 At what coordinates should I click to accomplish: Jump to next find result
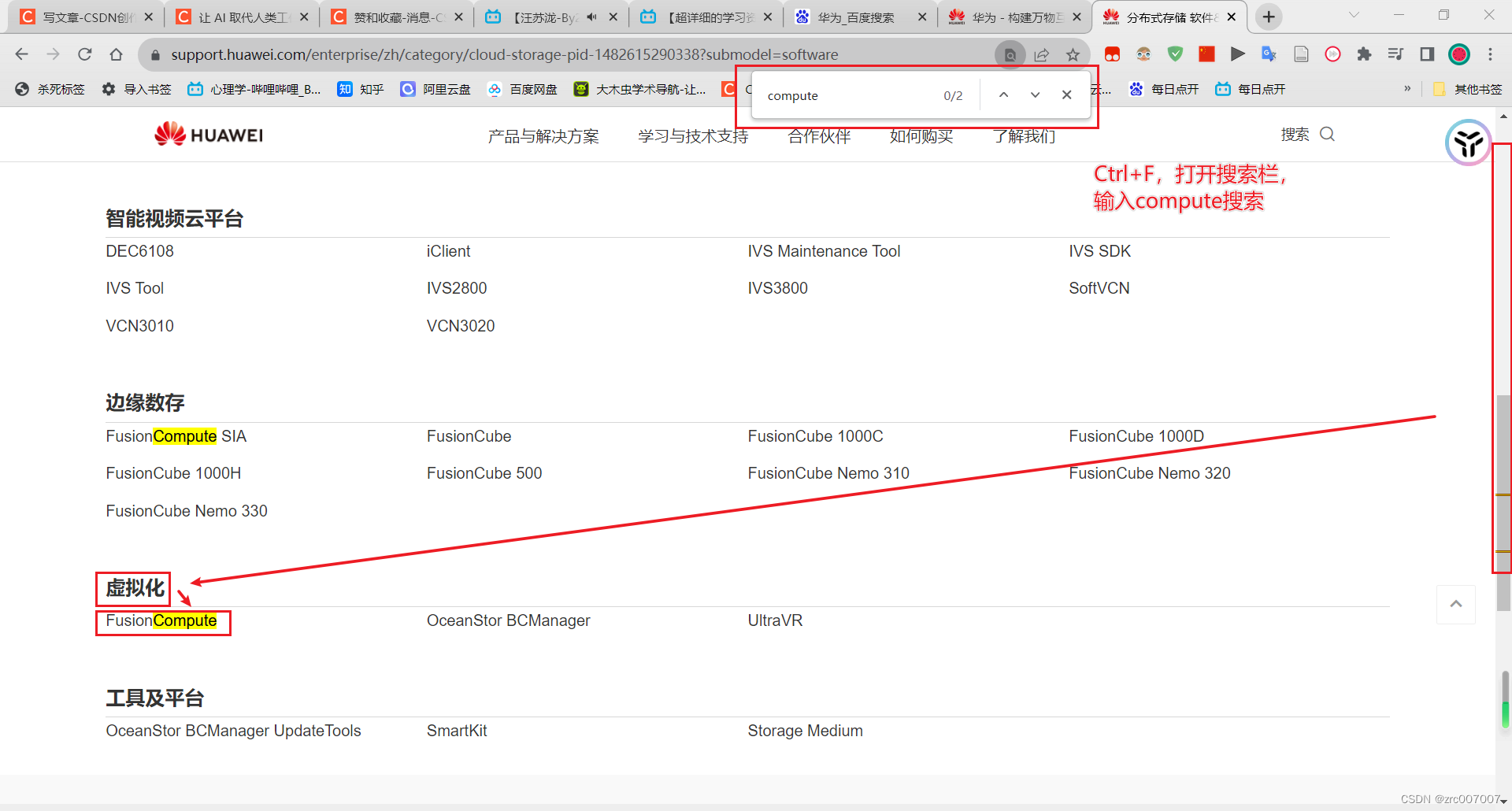coord(1035,95)
